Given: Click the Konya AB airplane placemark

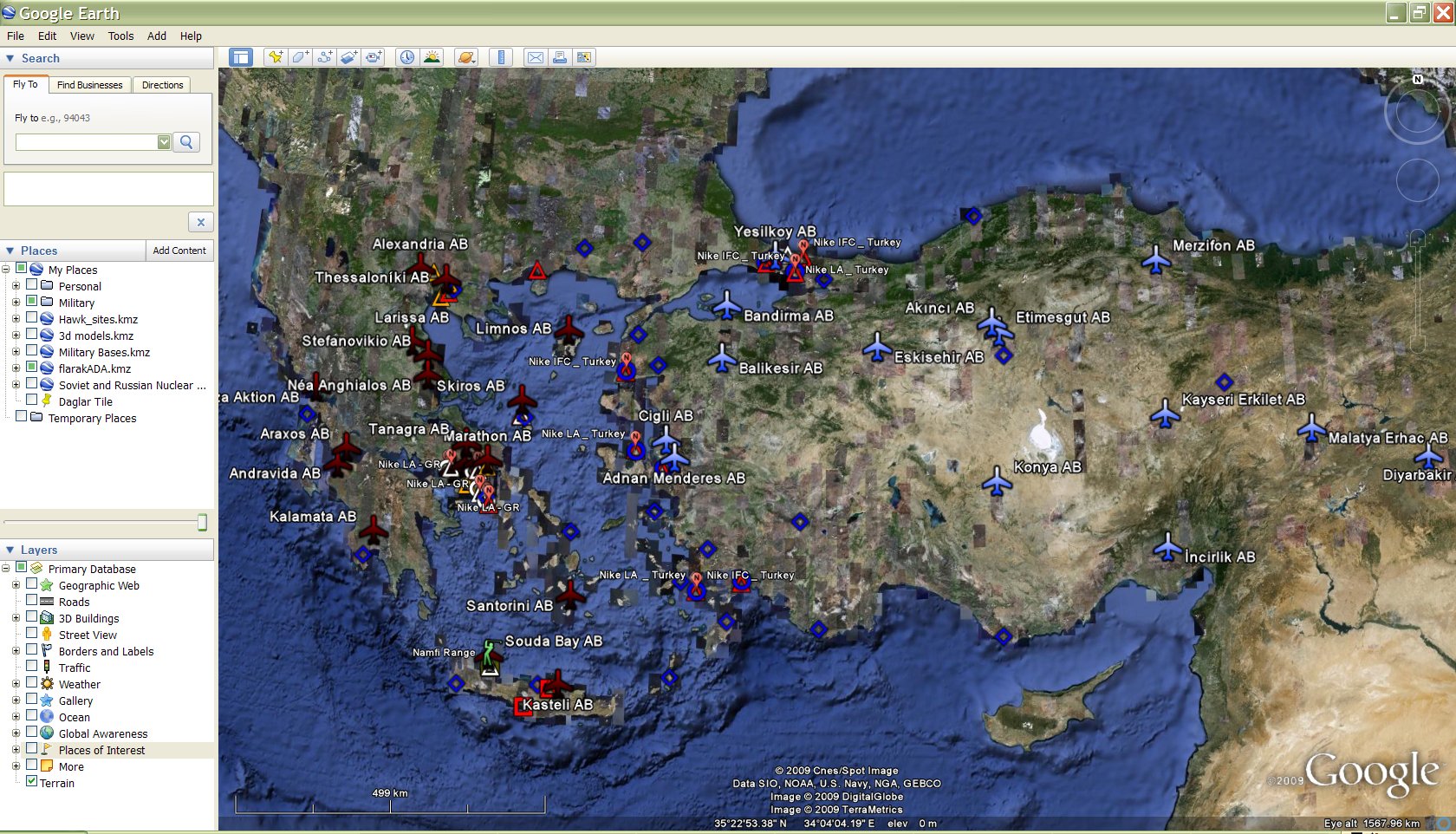Looking at the screenshot, I should 998,480.
